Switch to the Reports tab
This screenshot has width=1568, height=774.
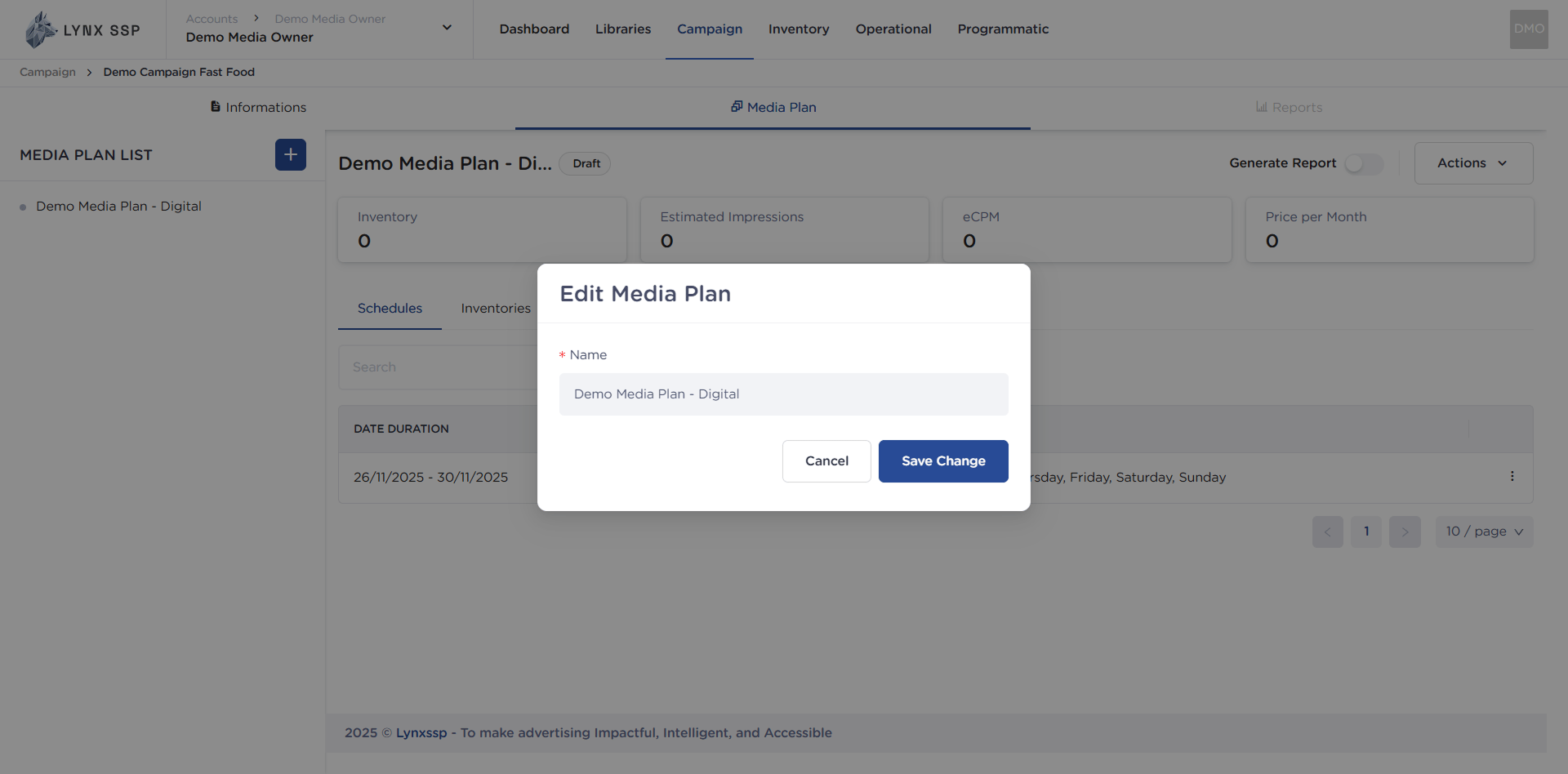(1289, 107)
